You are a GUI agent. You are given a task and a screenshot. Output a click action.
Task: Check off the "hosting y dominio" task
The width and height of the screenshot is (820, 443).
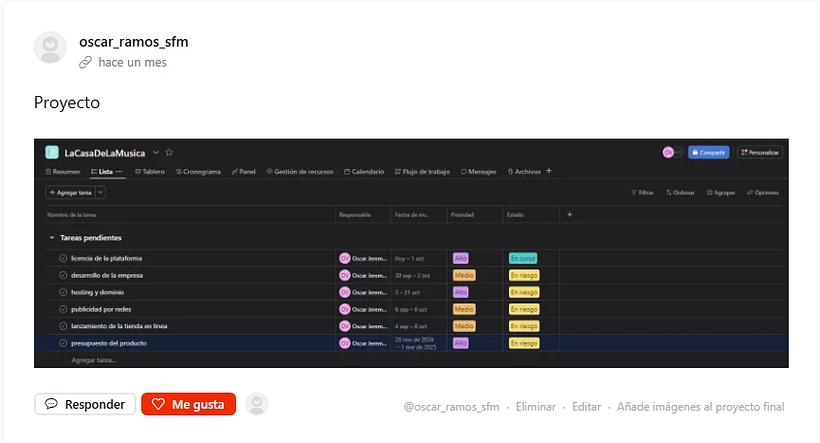63,292
